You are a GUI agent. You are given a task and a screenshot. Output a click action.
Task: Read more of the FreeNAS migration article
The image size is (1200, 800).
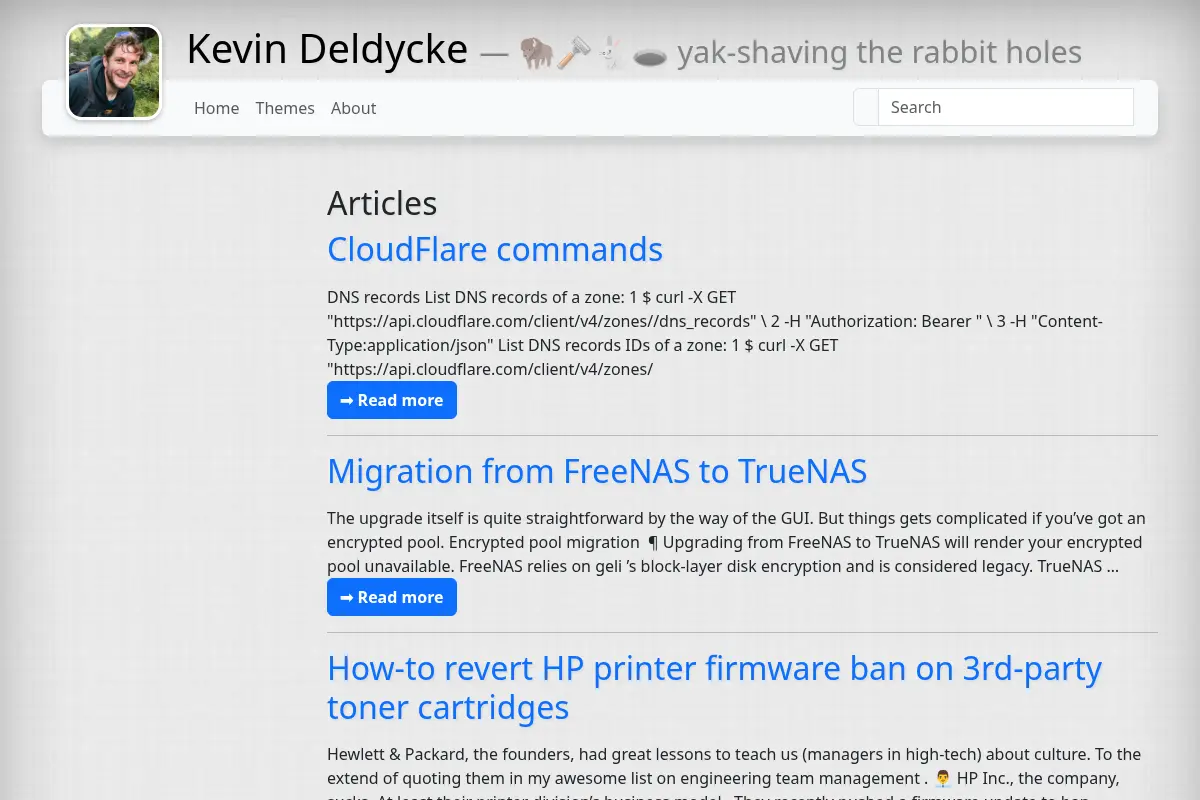[392, 597]
